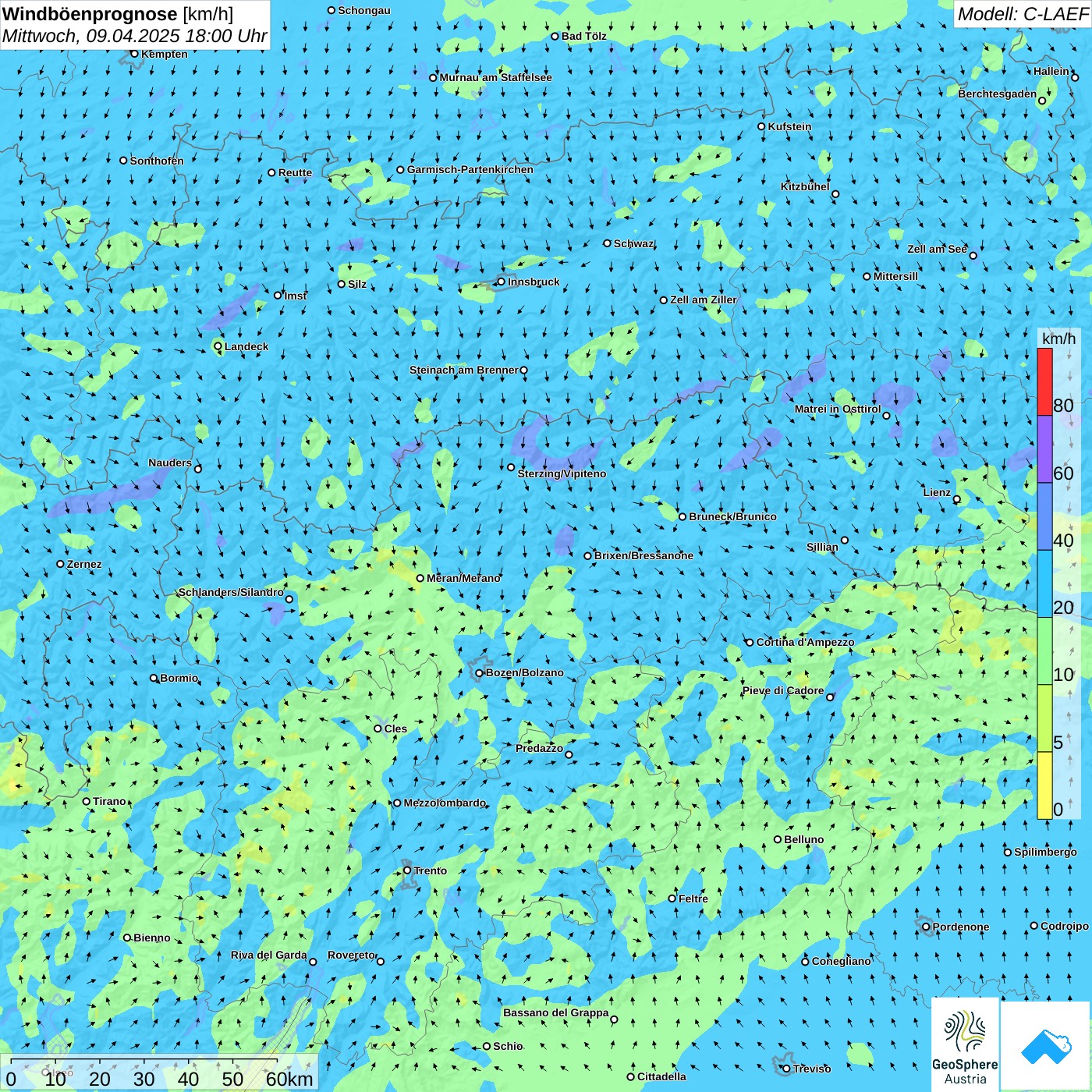Click the Kufstein label

coord(789,126)
